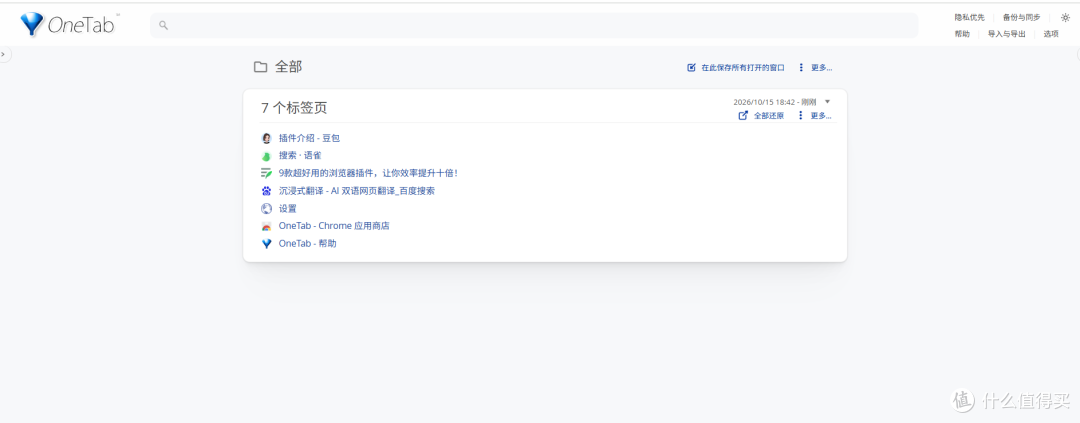The width and height of the screenshot is (1080, 423).
Task: Click 在此保存所有打开的窗口
Action: (x=742, y=68)
